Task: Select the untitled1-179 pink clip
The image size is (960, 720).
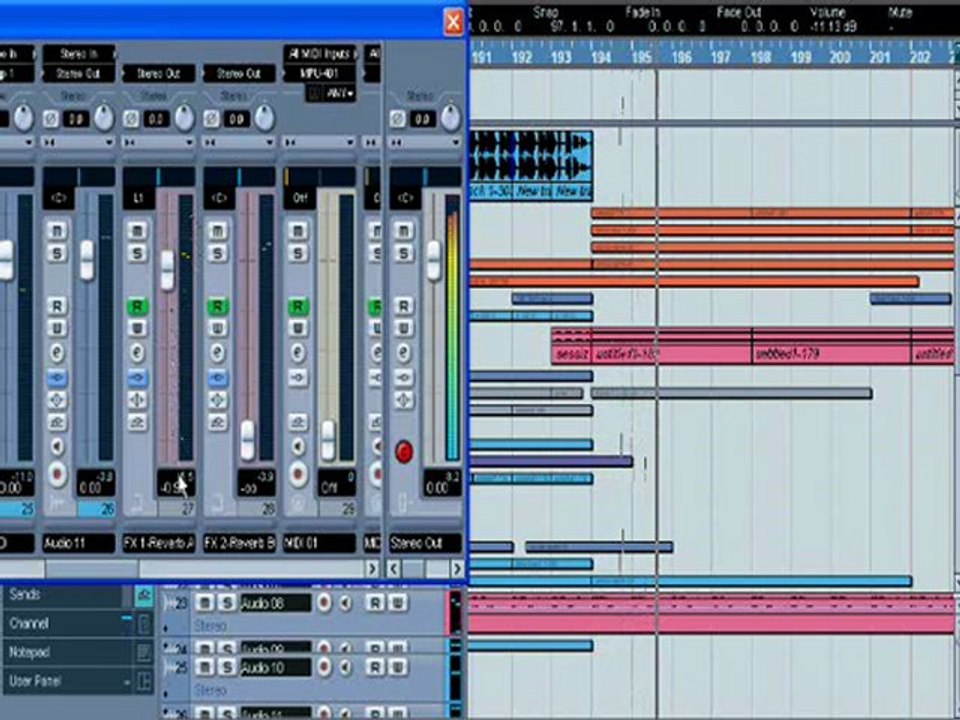Action: (x=831, y=347)
